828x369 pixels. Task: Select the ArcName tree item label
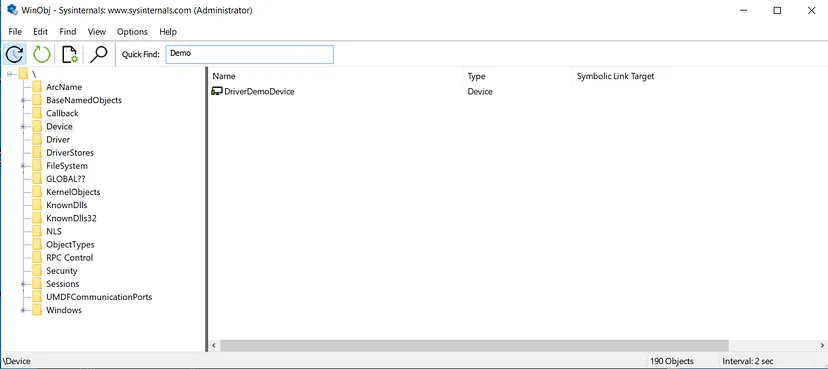64,87
